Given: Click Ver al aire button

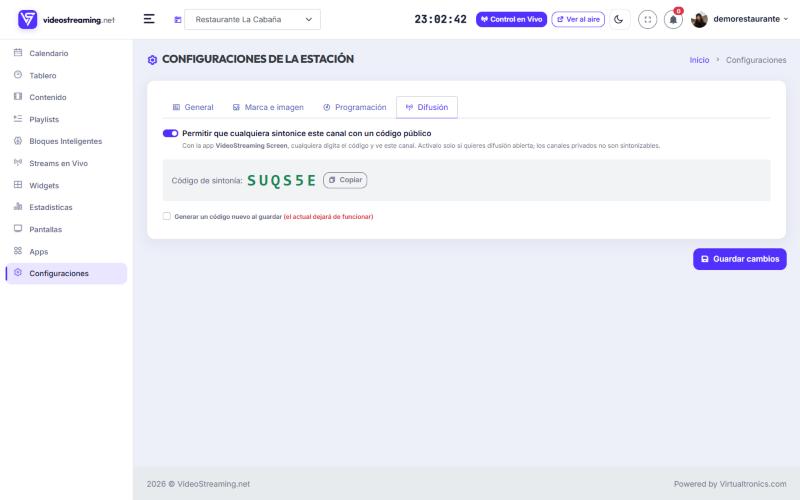Looking at the screenshot, I should (x=578, y=19).
